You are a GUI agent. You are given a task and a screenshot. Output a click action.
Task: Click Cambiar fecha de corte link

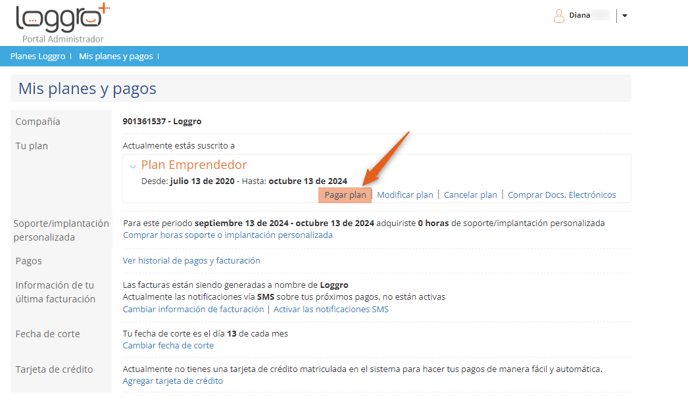point(168,345)
